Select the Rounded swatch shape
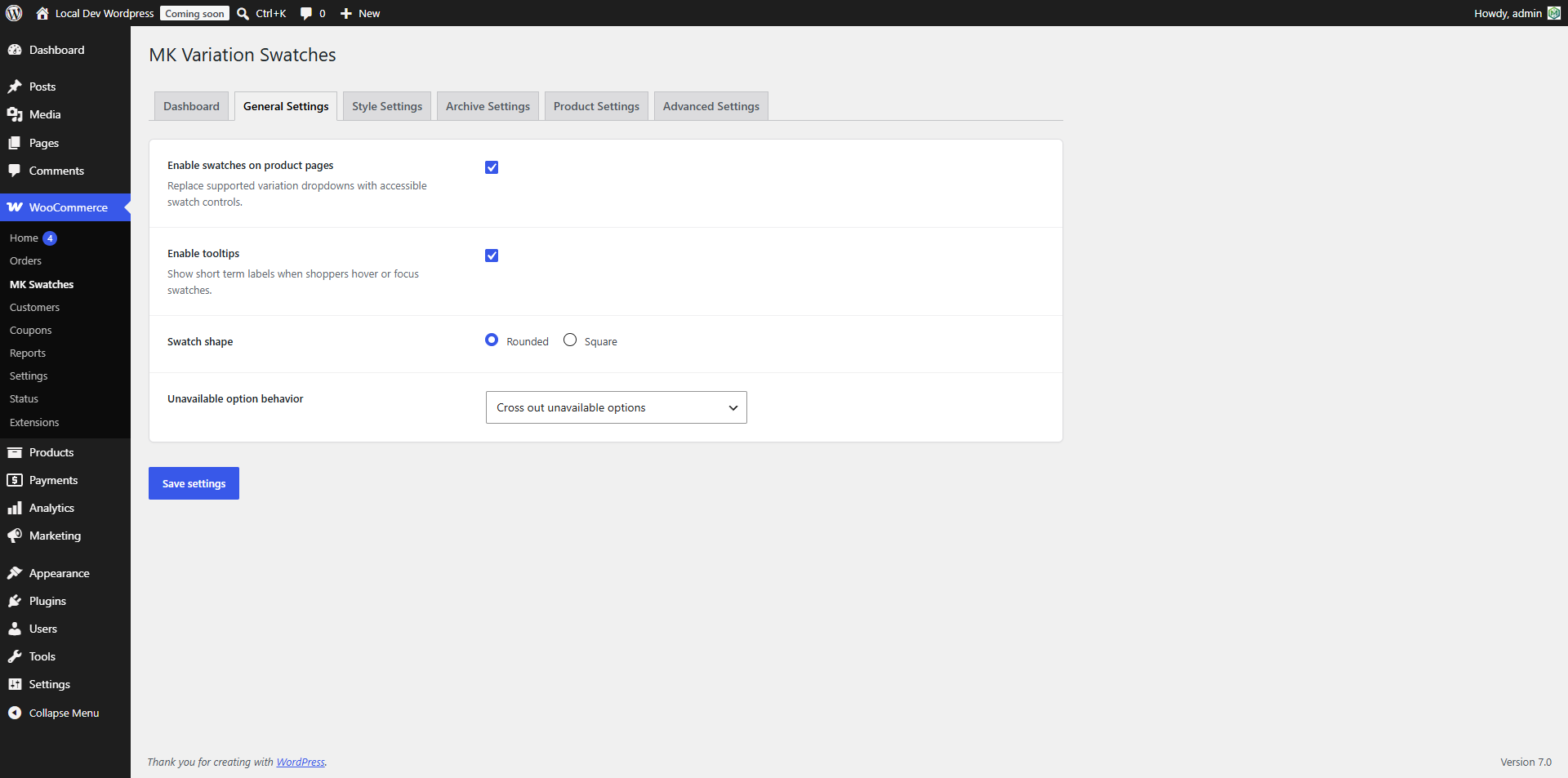 [x=492, y=340]
